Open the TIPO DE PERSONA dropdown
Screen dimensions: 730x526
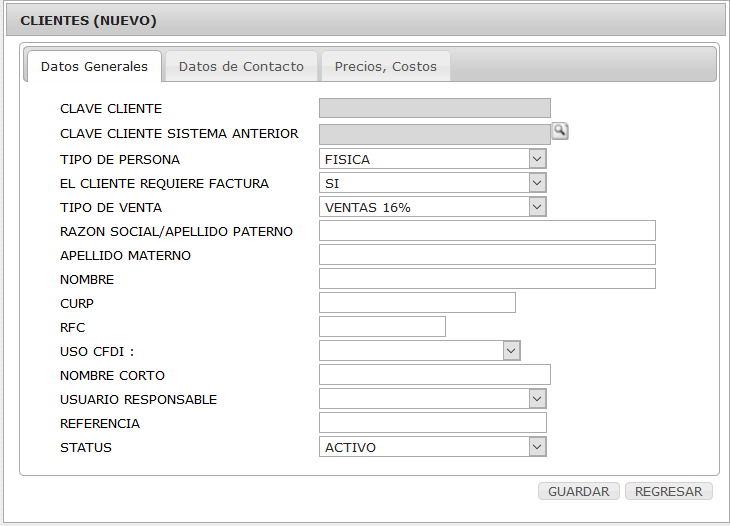[433, 159]
